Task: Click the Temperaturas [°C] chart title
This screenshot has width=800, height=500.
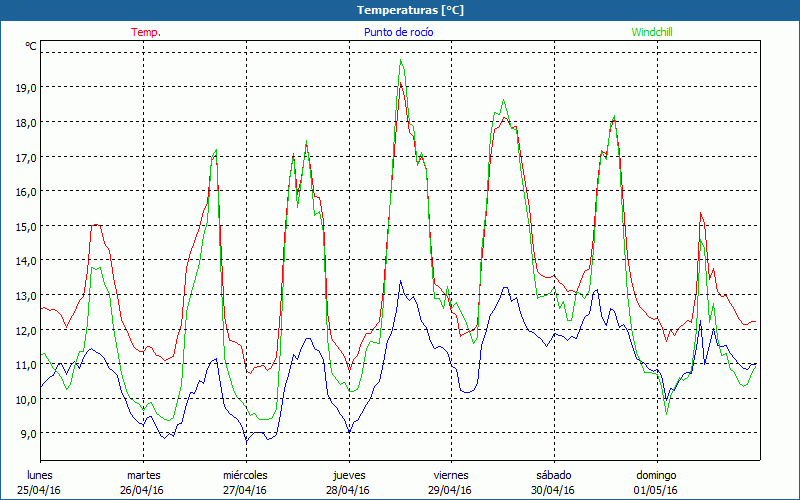Action: (410, 10)
